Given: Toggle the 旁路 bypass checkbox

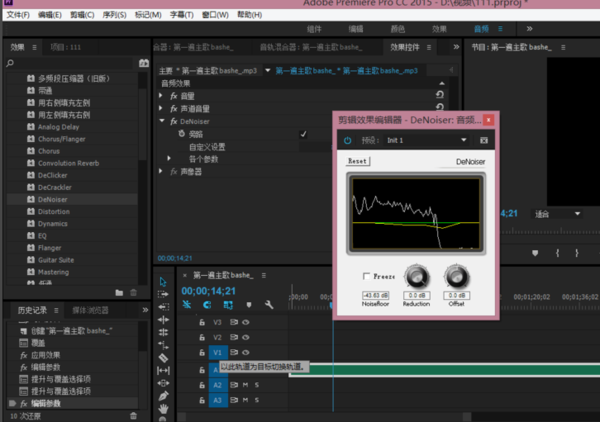Looking at the screenshot, I should pyautogui.click(x=303, y=134).
